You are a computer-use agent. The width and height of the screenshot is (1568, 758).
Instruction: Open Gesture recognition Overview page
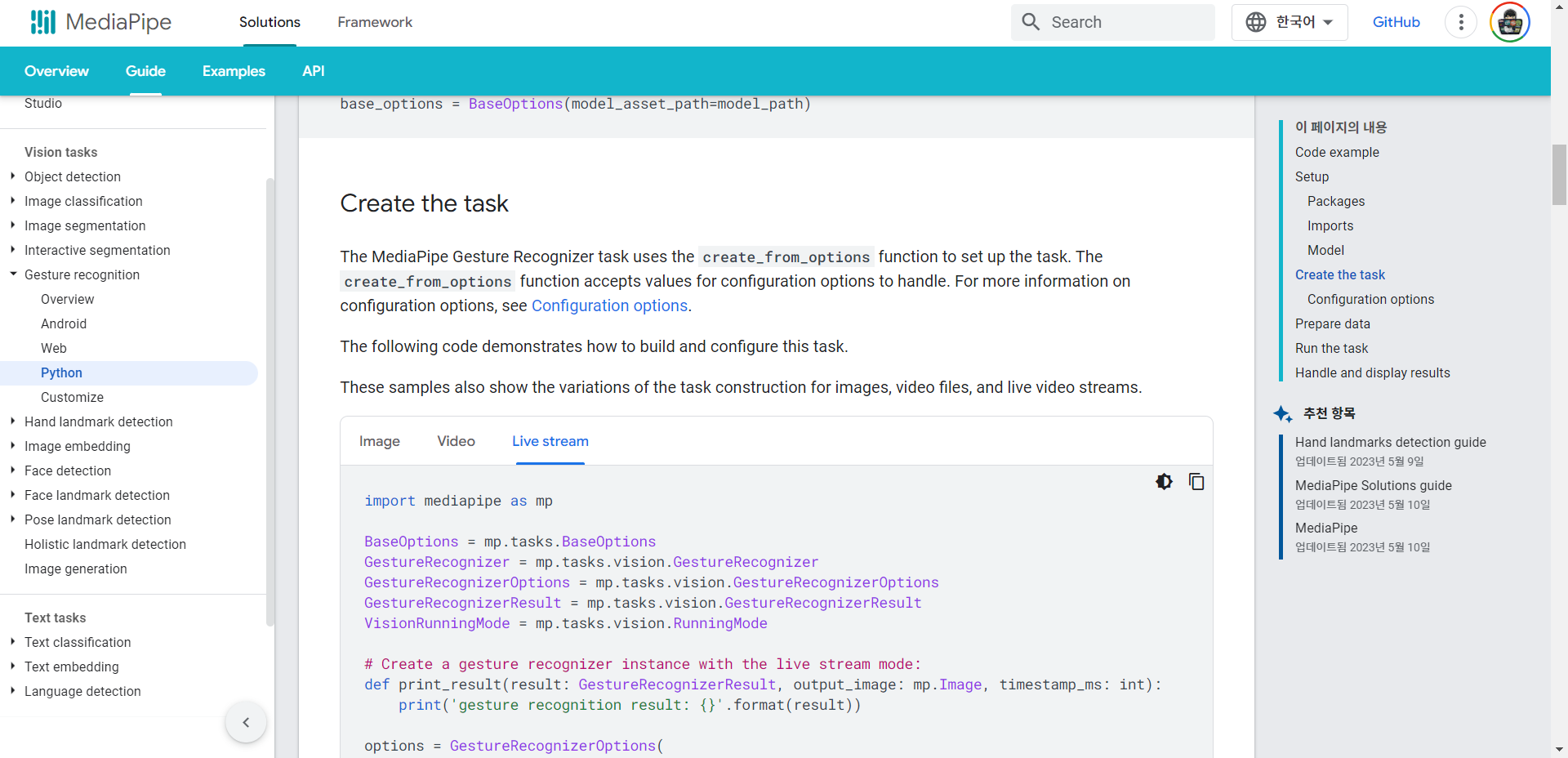(x=68, y=299)
